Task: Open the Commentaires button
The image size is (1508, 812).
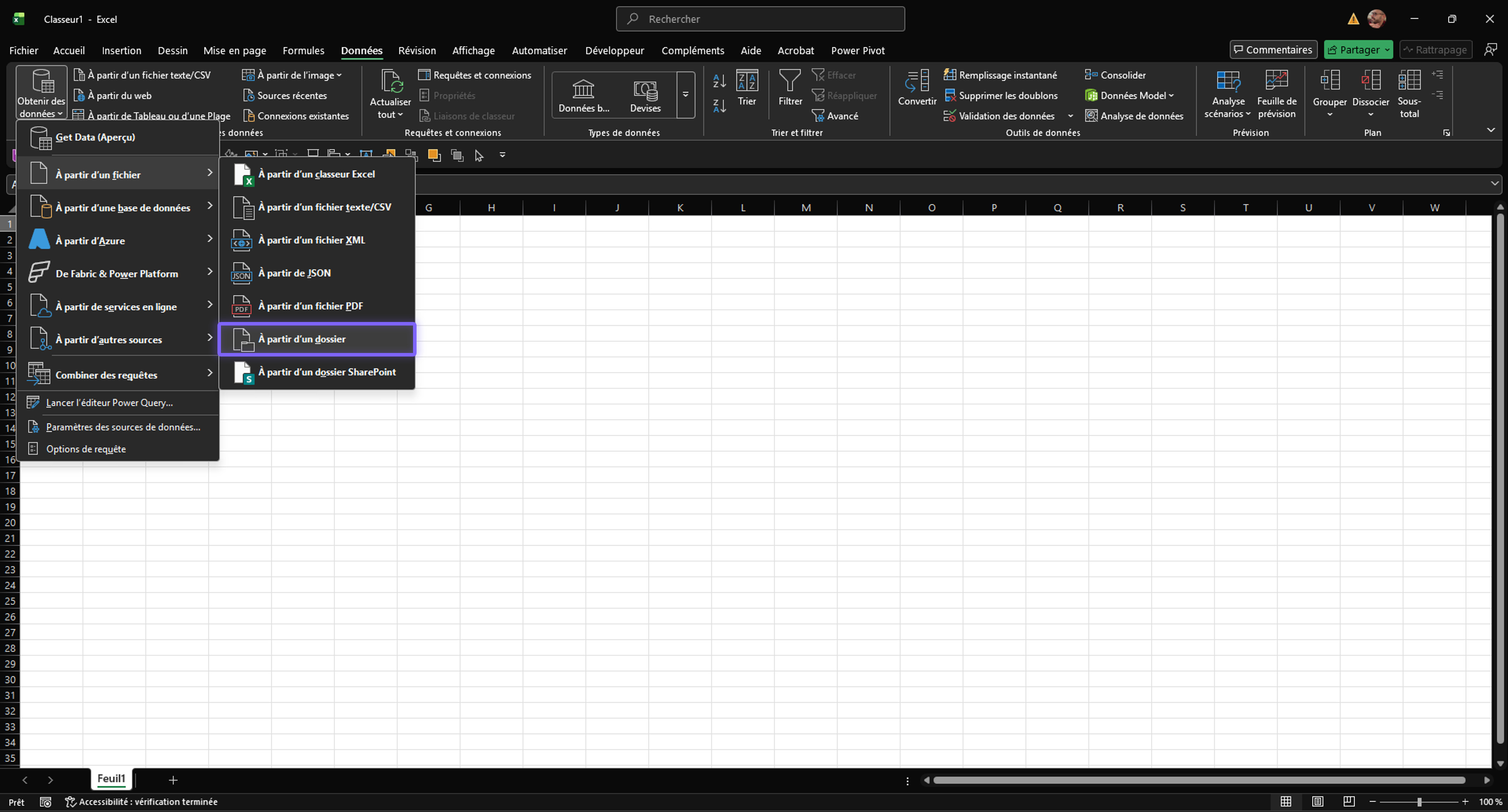Action: click(1273, 50)
